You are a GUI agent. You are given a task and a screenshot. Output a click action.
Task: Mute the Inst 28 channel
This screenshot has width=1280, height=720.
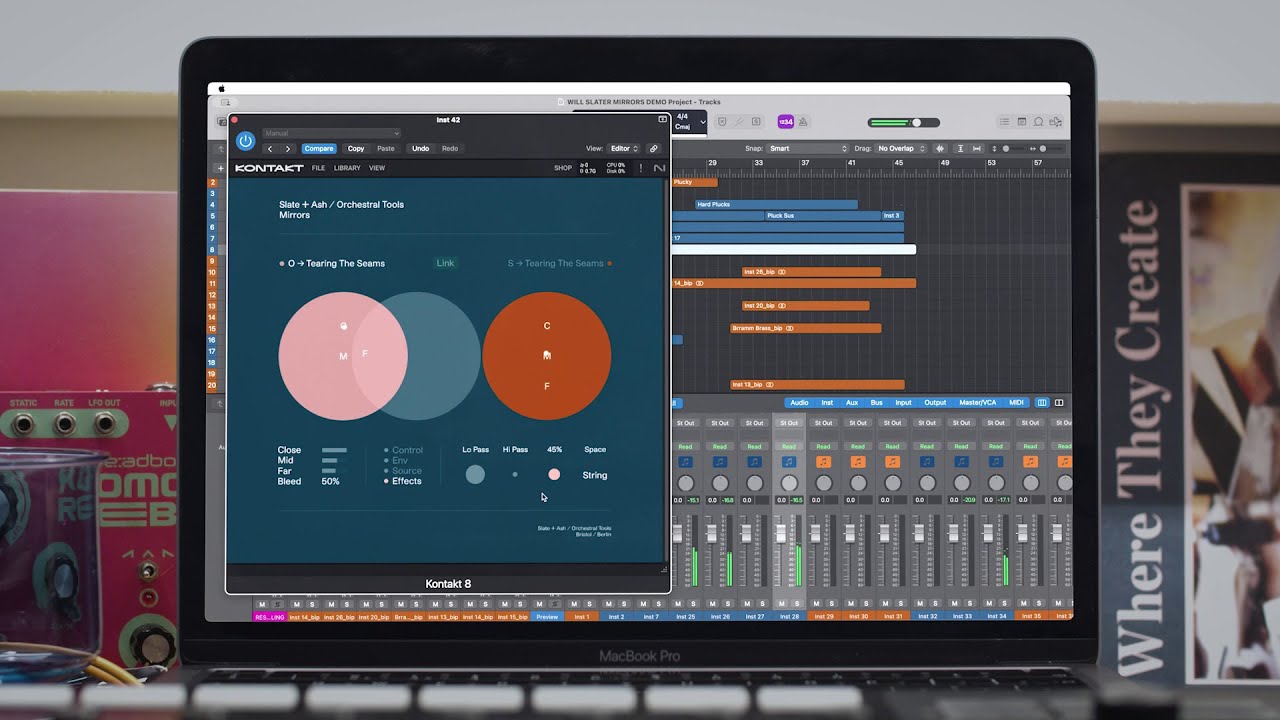point(782,604)
